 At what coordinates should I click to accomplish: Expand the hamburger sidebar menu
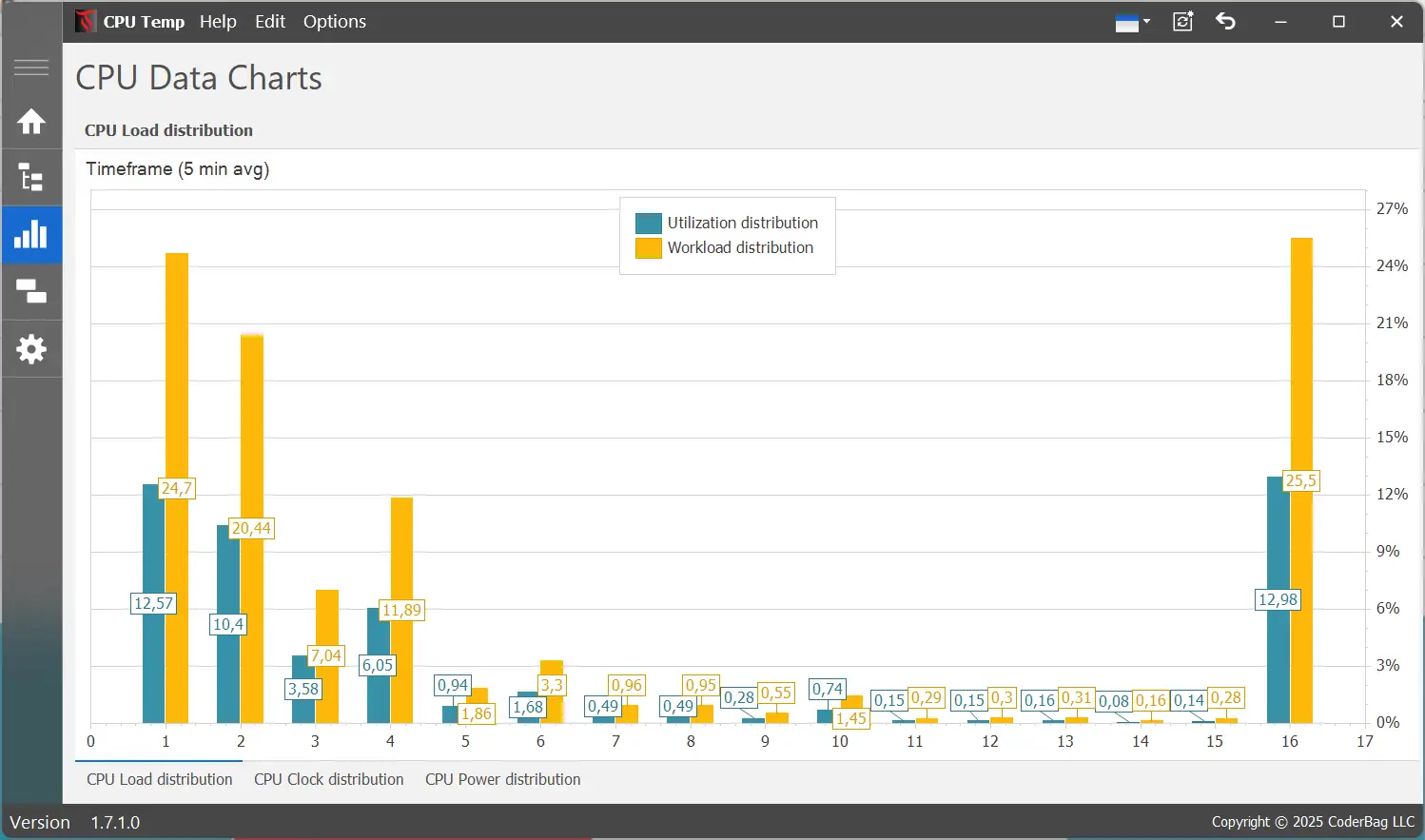31,68
